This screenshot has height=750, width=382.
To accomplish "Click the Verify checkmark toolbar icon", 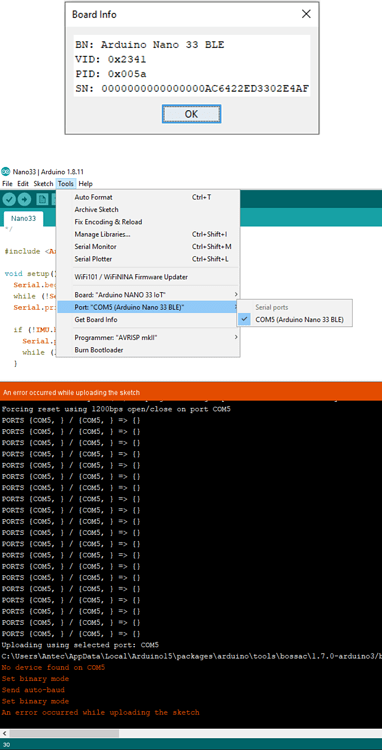I will (x=9, y=199).
